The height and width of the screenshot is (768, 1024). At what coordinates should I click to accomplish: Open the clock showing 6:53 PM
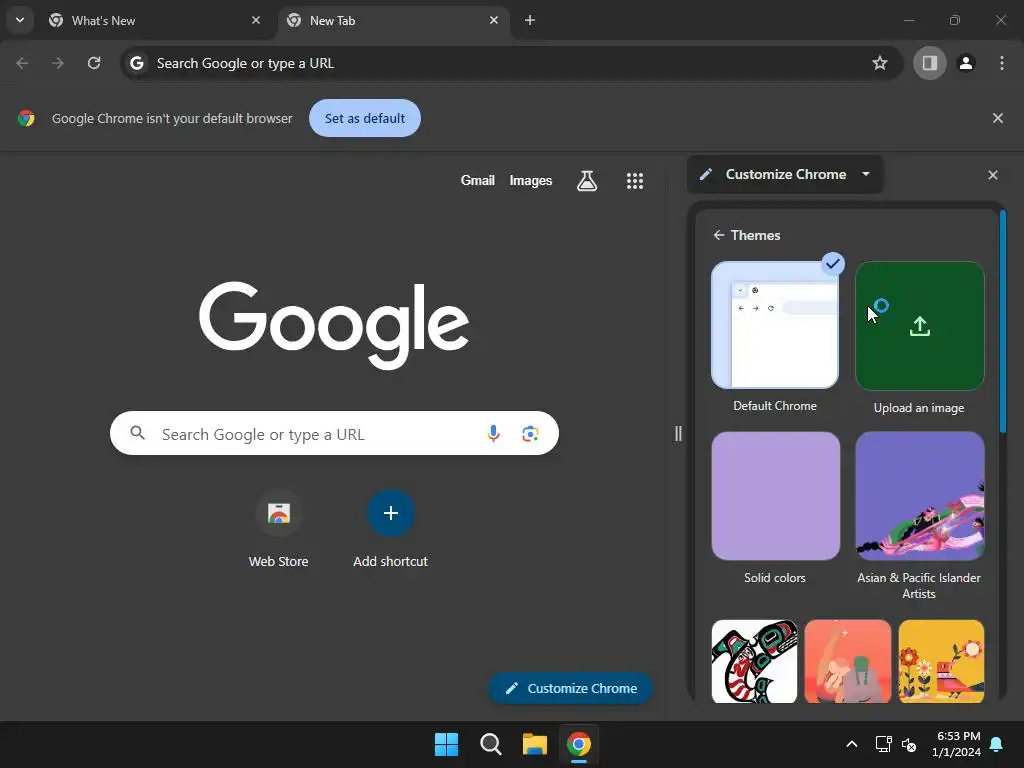pyautogui.click(x=956, y=744)
